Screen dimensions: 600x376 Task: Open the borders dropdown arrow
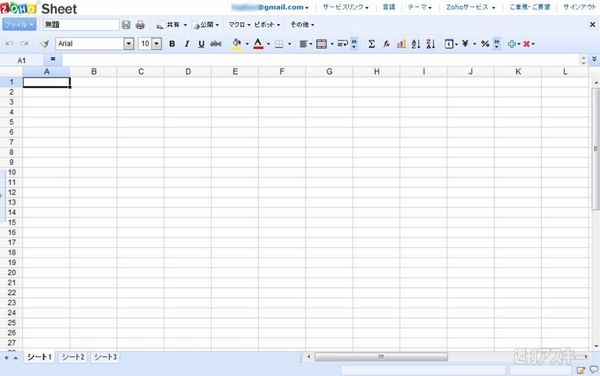tap(289, 44)
